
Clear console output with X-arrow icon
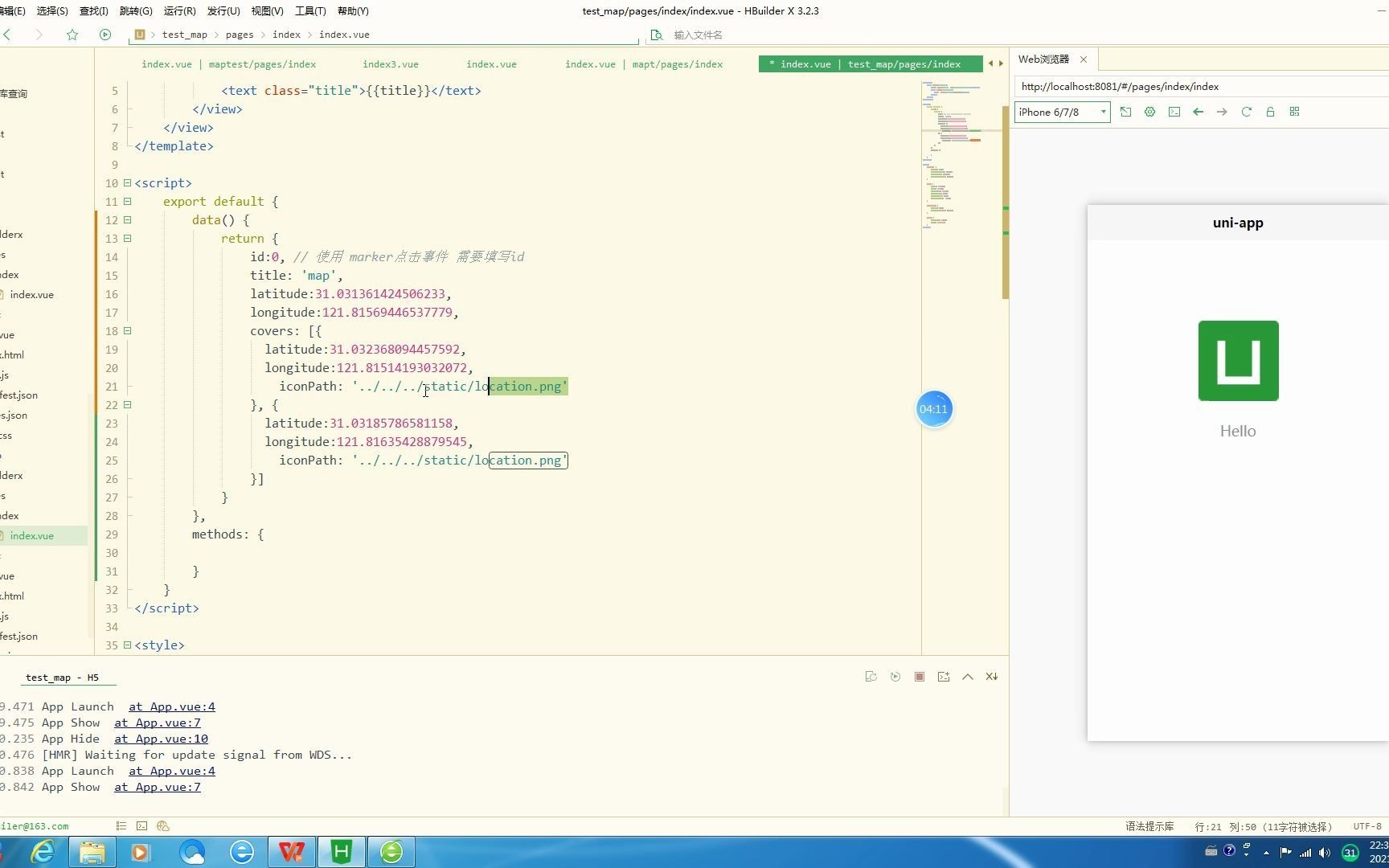coord(992,677)
